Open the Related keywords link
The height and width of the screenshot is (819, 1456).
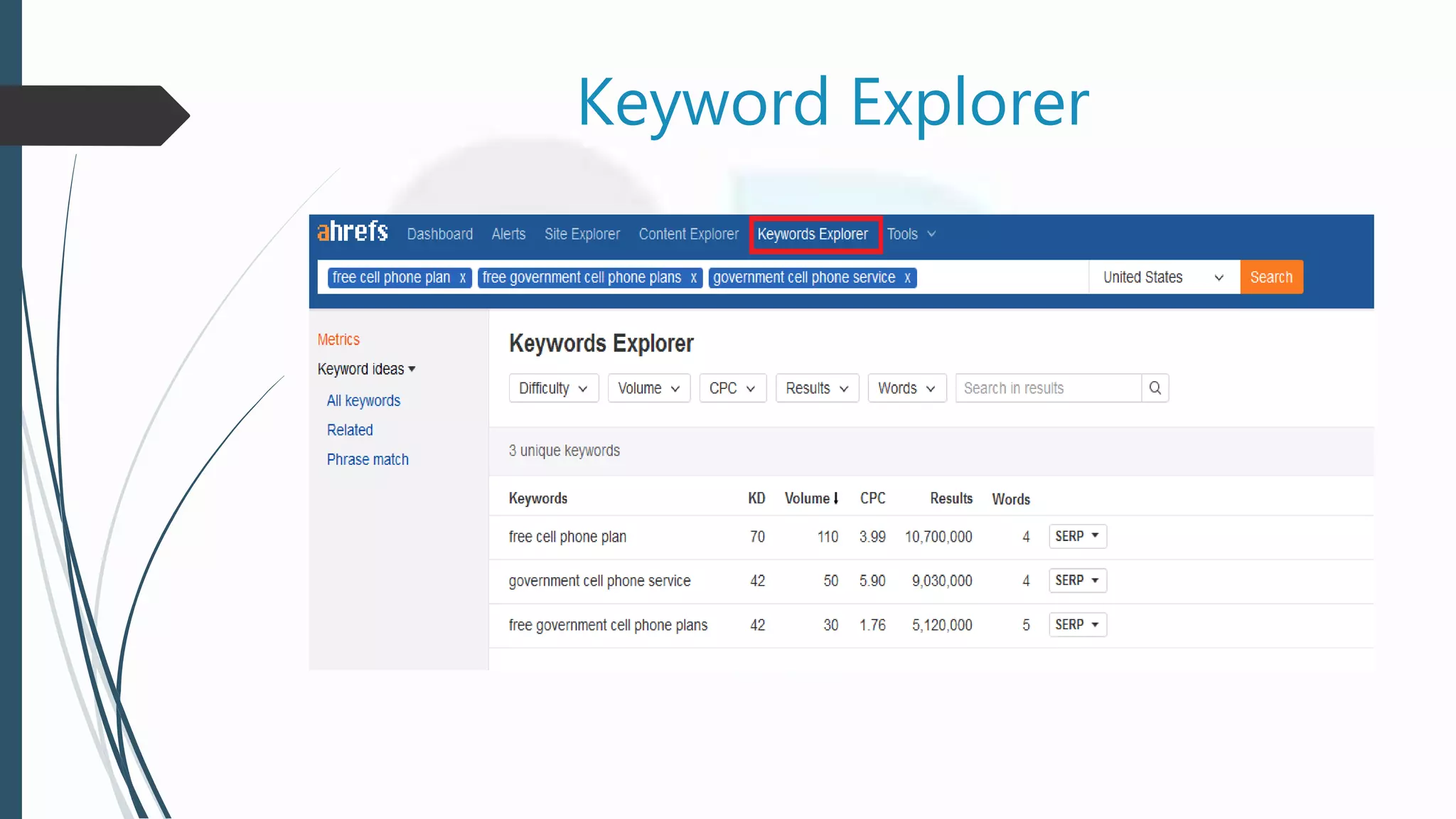(x=350, y=430)
